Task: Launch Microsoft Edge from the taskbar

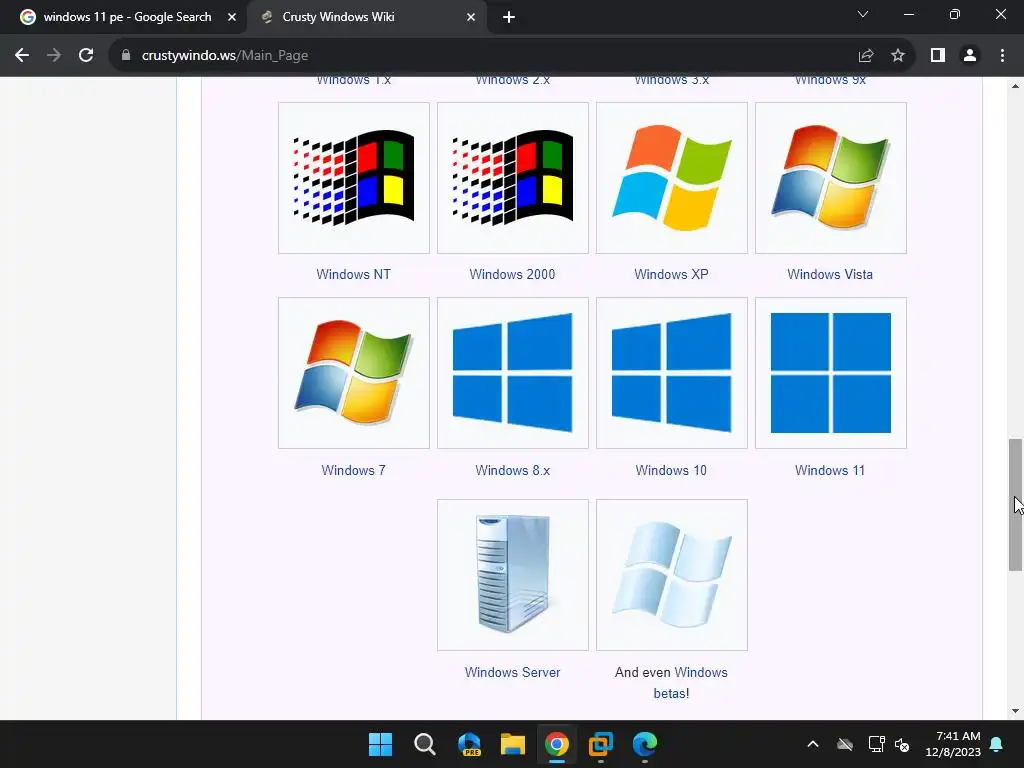Action: (645, 744)
